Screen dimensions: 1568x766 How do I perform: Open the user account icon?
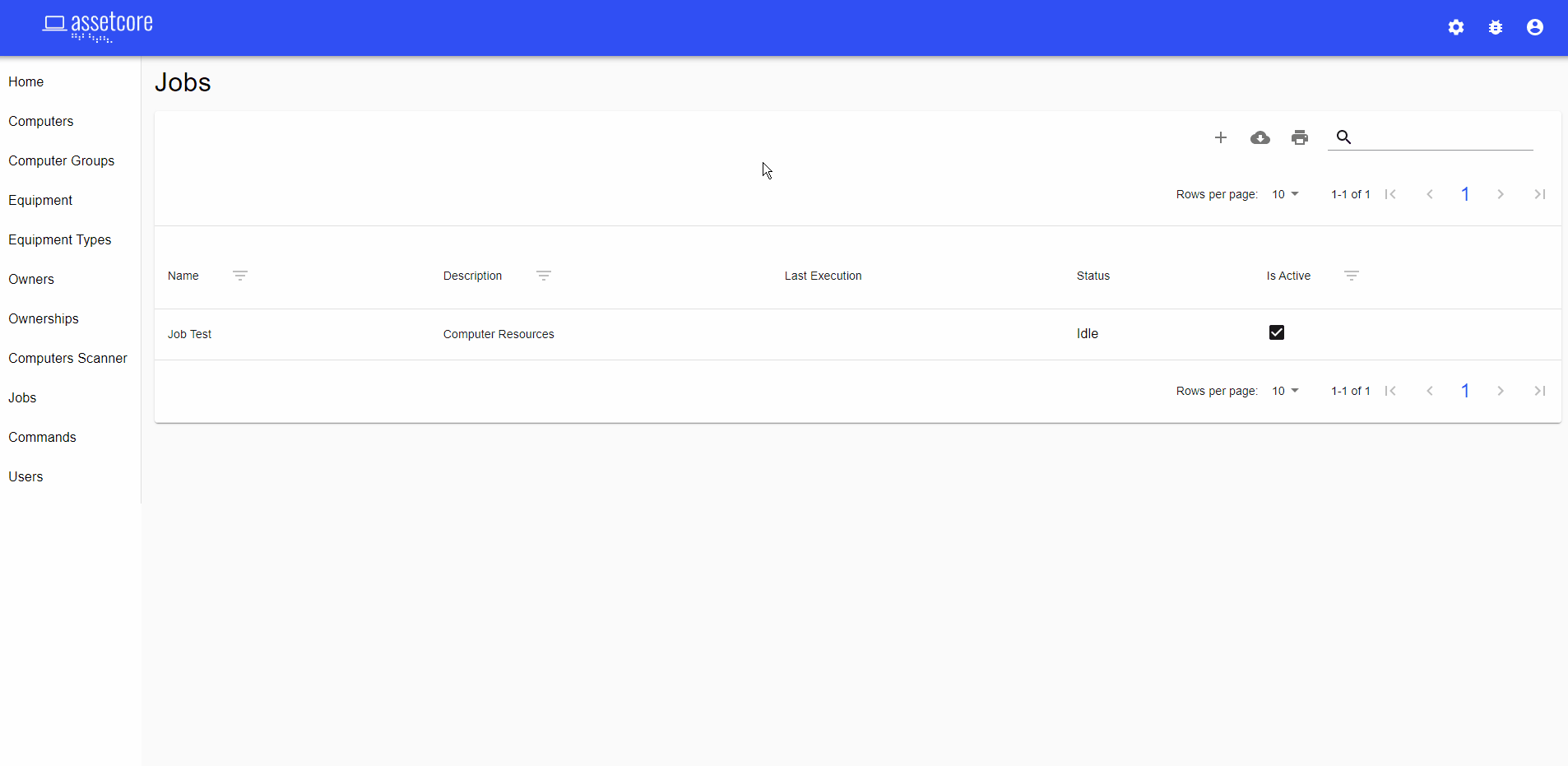click(x=1535, y=27)
